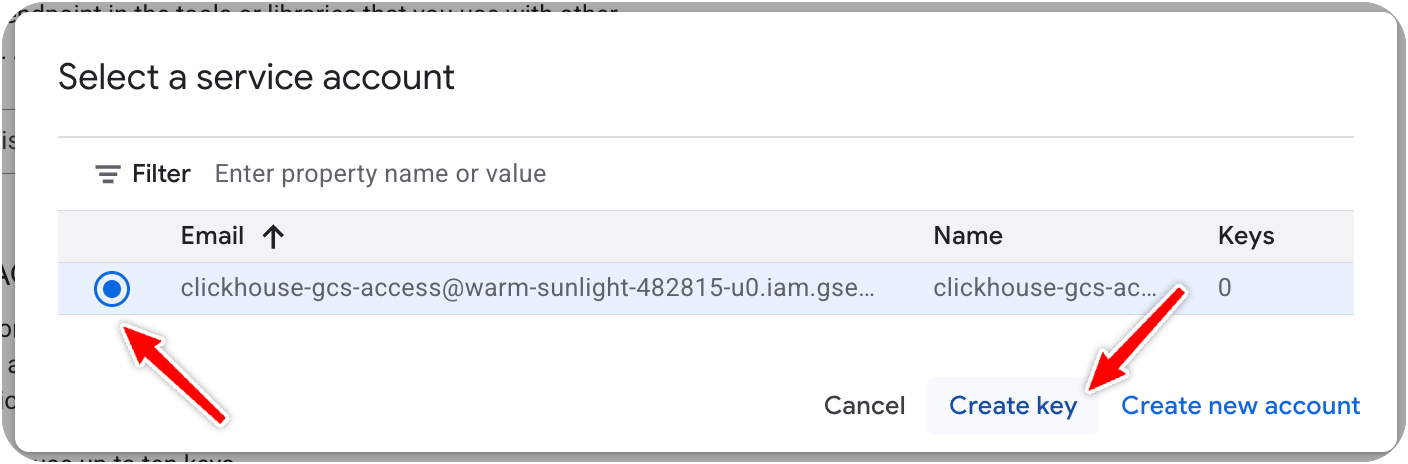The image size is (1408, 464).
Task: Click the empty dialog area left of Cancel
Action: (x=500, y=405)
